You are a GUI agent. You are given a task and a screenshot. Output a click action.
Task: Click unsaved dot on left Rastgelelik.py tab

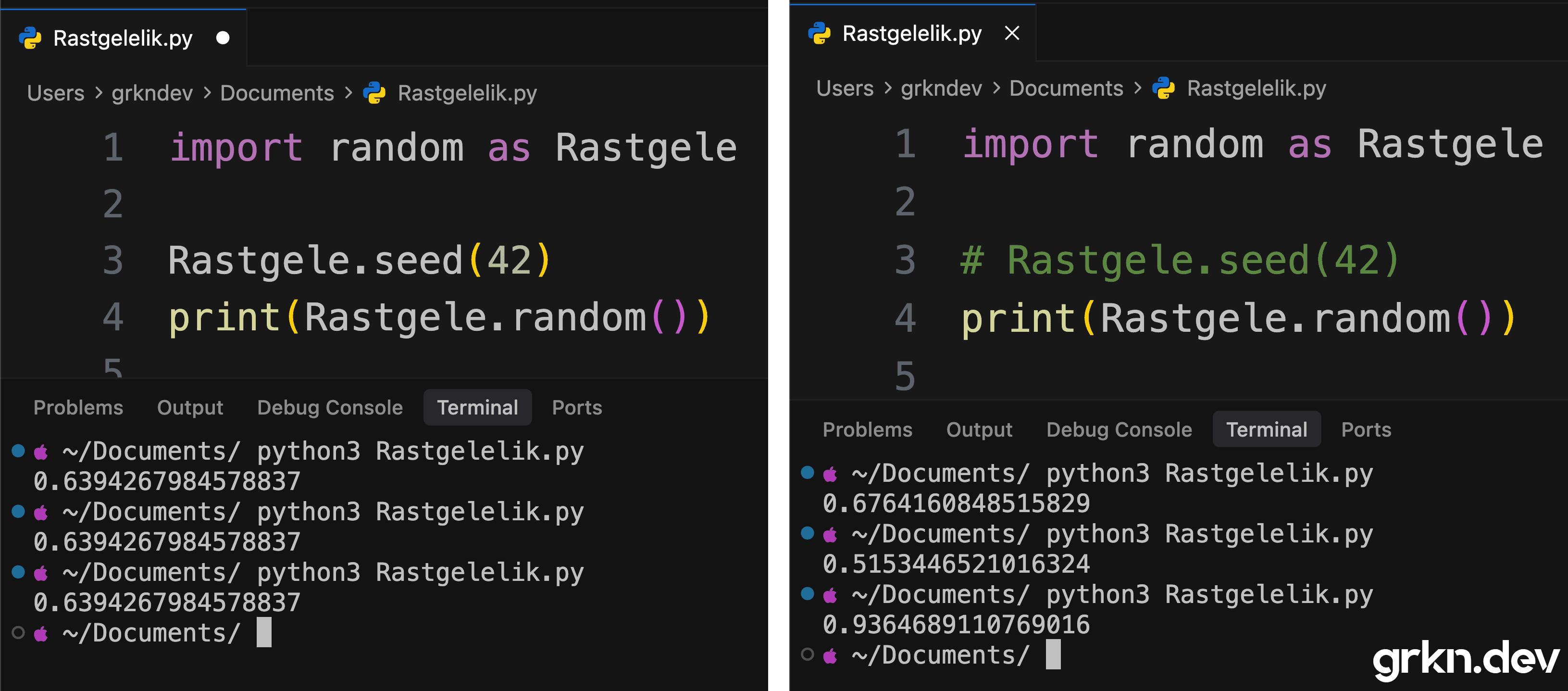tap(223, 38)
